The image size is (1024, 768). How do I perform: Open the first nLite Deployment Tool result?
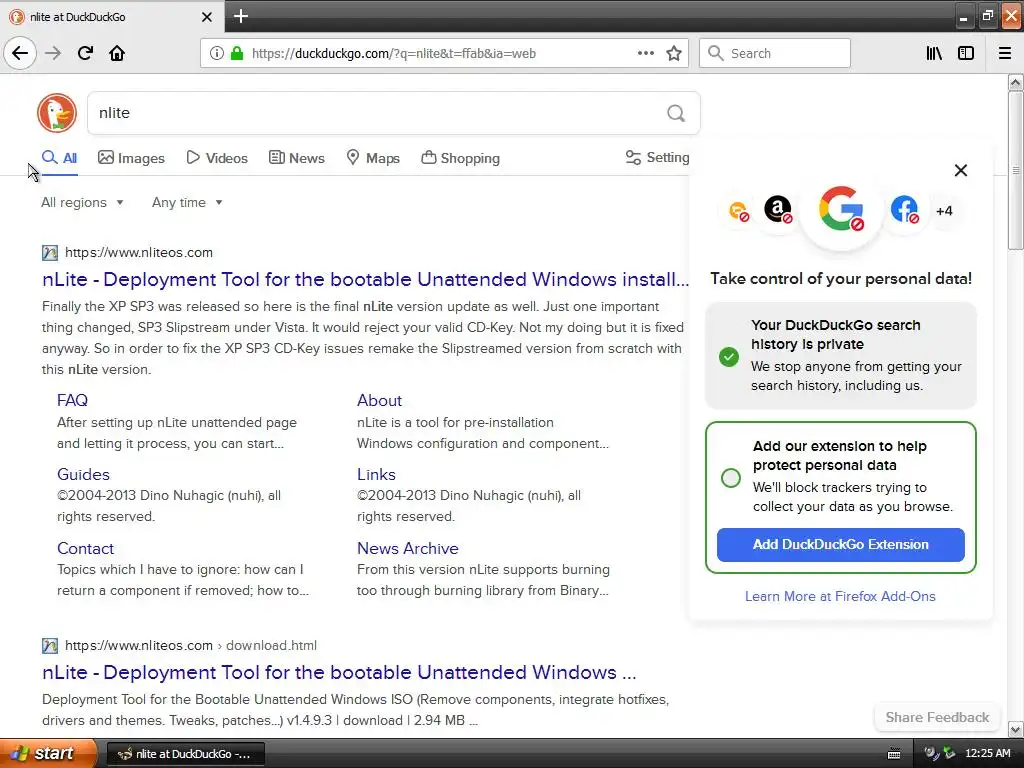366,280
